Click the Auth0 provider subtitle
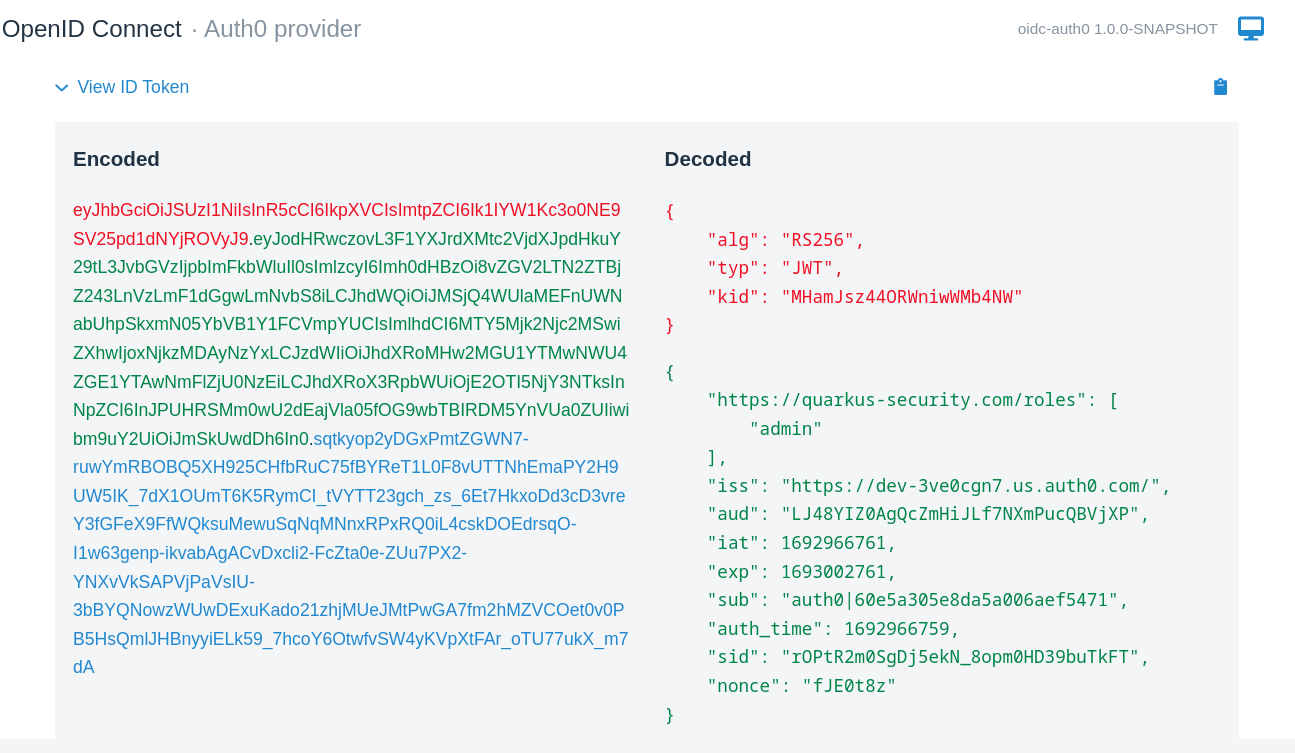1295x753 pixels. 282,29
